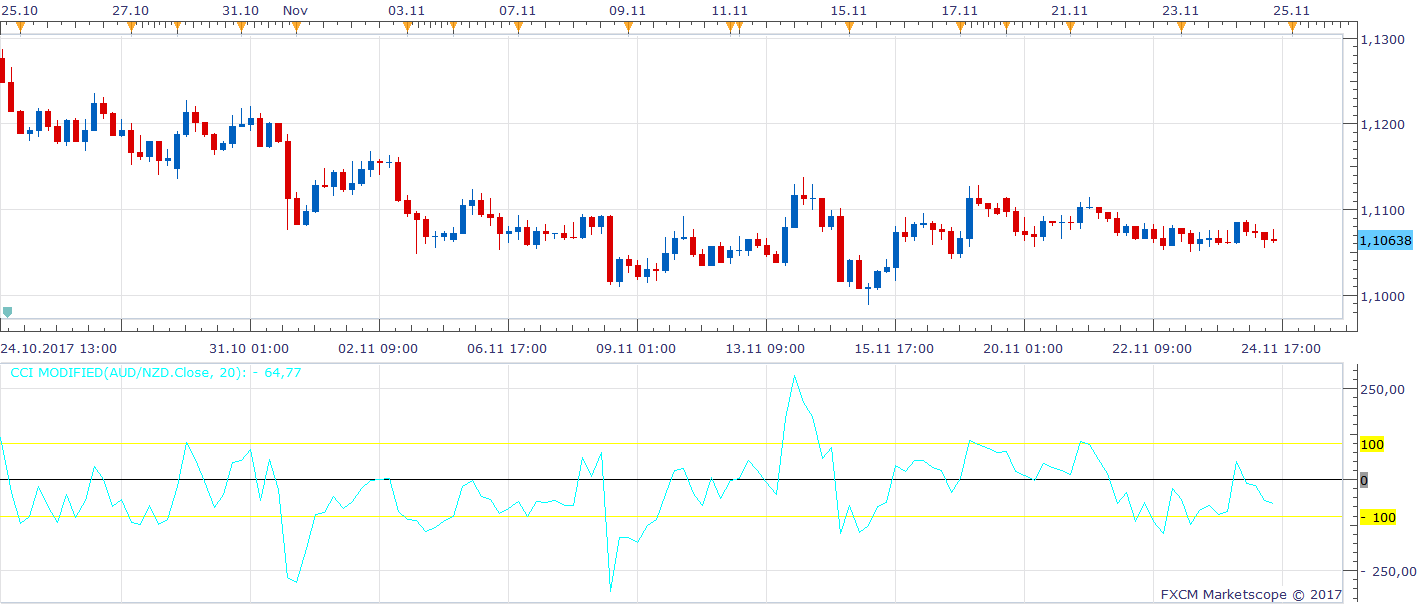Click the 25.11 date on top axis
The width and height of the screenshot is (1423, 604).
[1291, 10]
